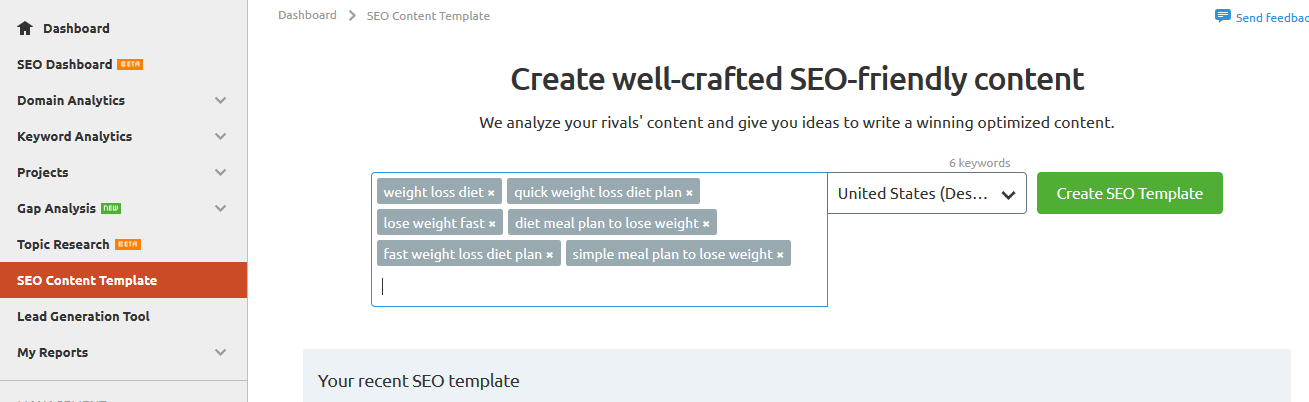Open the United States country dropdown
The height and width of the screenshot is (402, 1309).
pos(926,194)
